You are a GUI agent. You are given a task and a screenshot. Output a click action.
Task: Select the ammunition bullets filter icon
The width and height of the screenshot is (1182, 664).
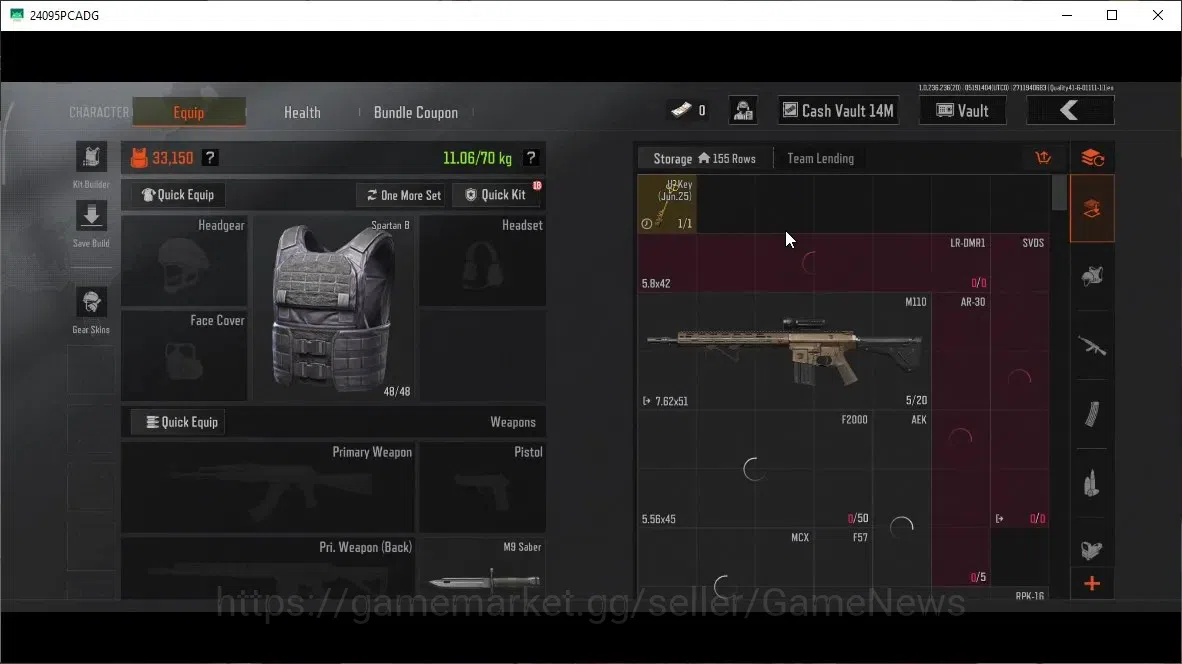click(x=1092, y=483)
